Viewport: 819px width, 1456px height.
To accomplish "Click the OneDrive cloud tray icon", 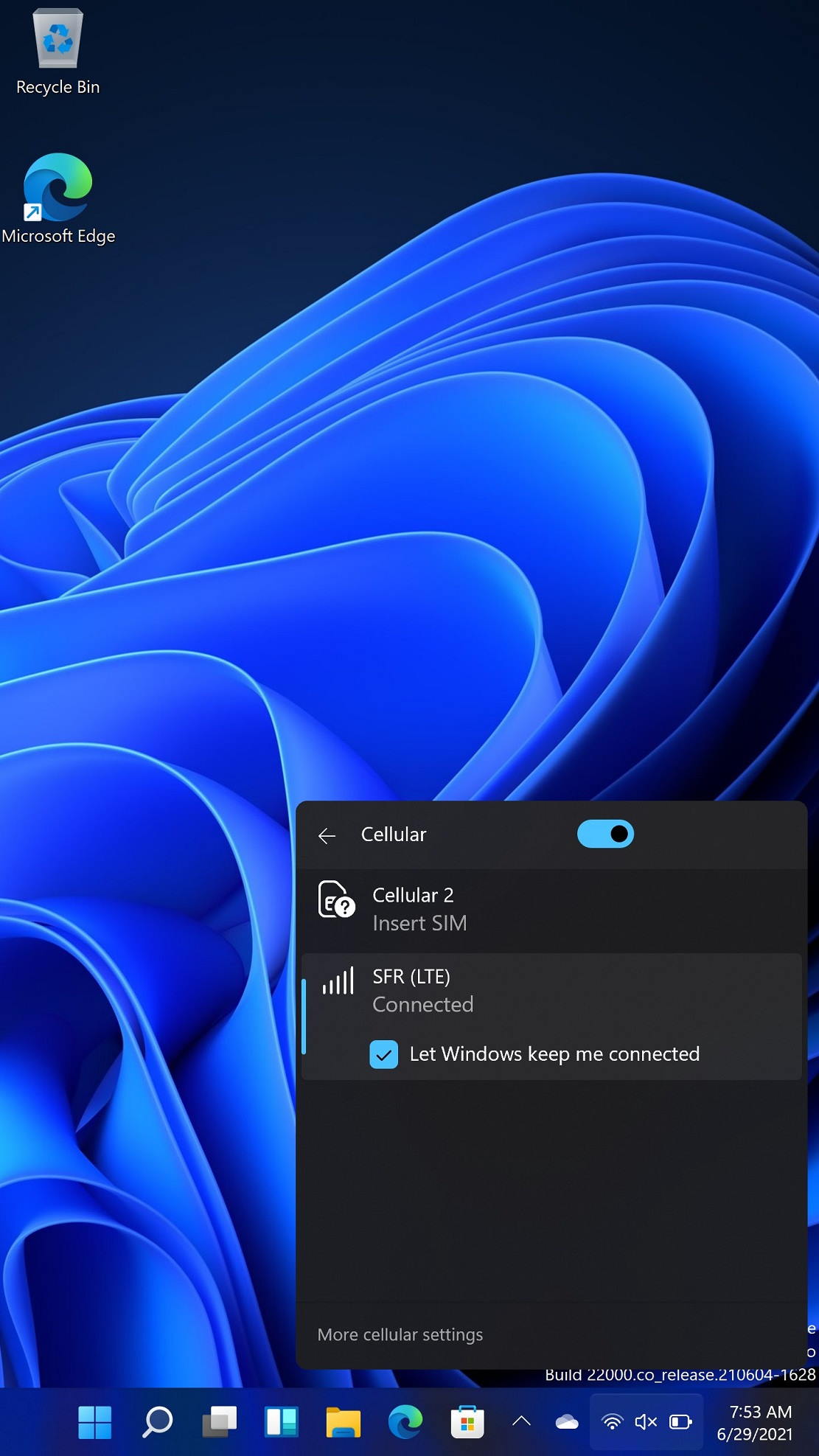I will (566, 1422).
